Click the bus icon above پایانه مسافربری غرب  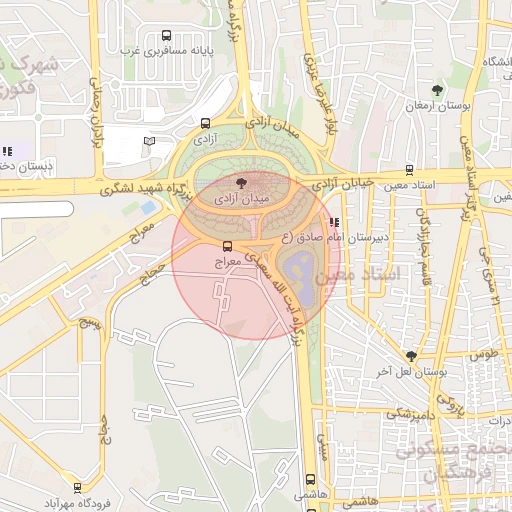click(166, 35)
